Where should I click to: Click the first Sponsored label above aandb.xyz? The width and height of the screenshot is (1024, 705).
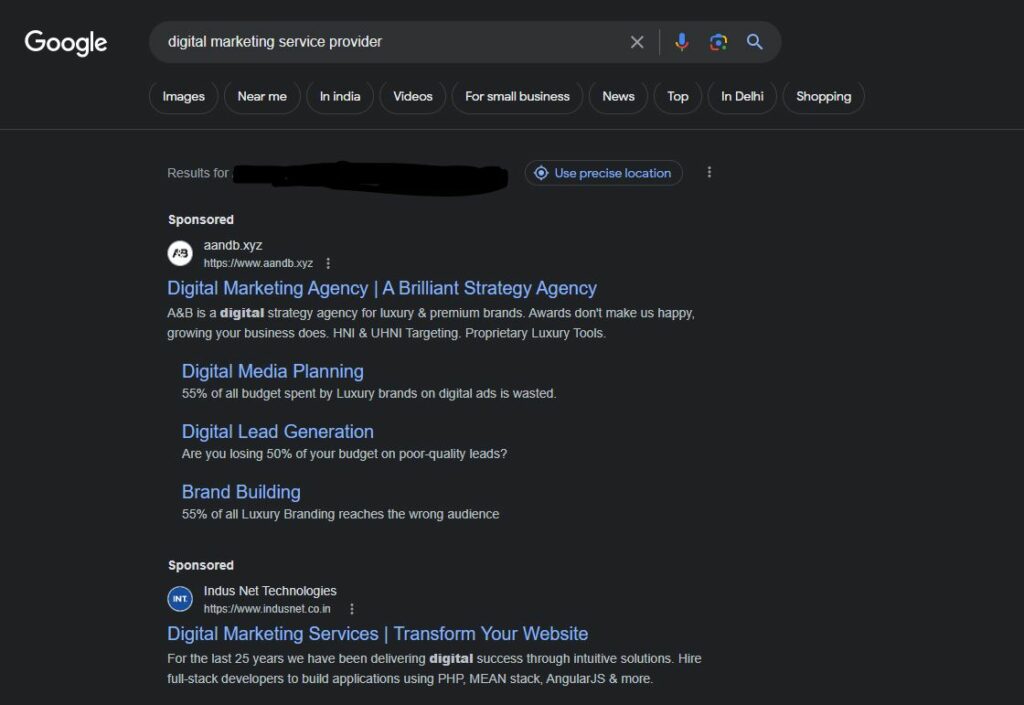(200, 220)
